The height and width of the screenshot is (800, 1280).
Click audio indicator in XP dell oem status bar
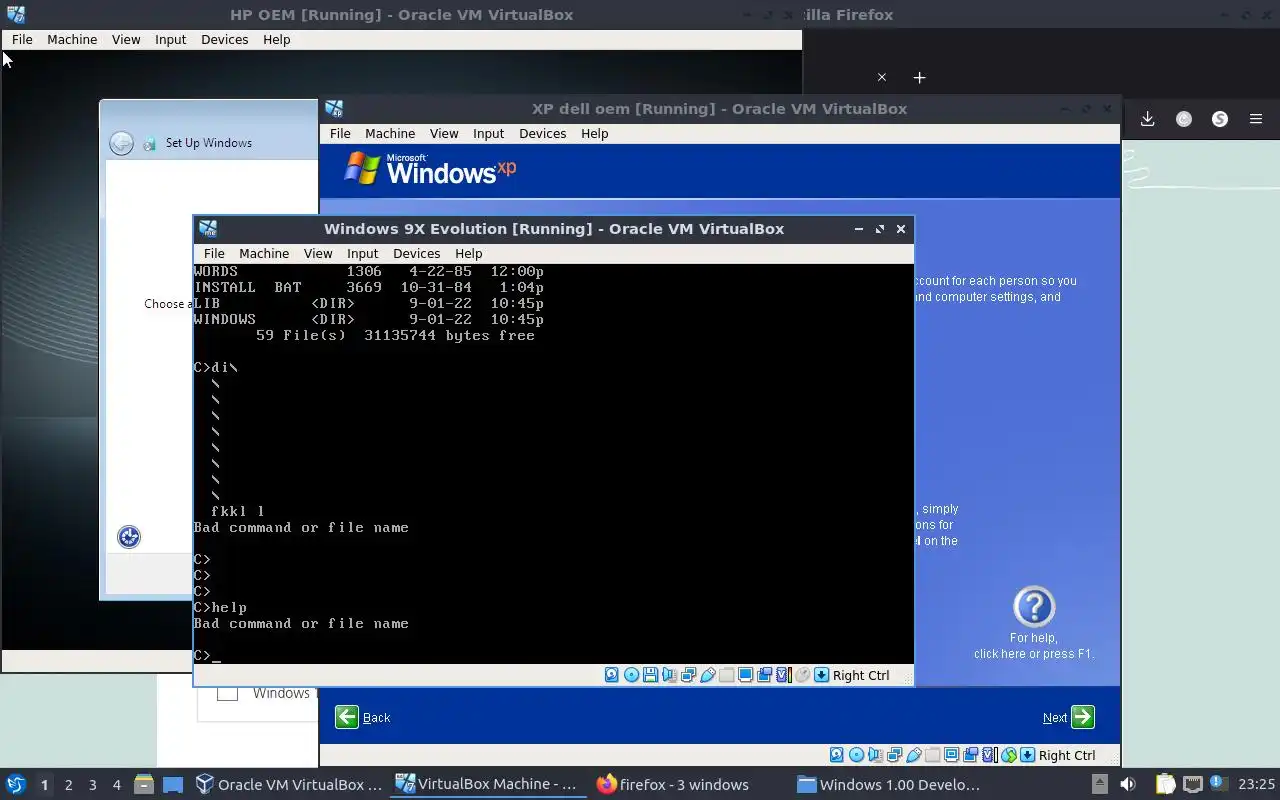(875, 755)
